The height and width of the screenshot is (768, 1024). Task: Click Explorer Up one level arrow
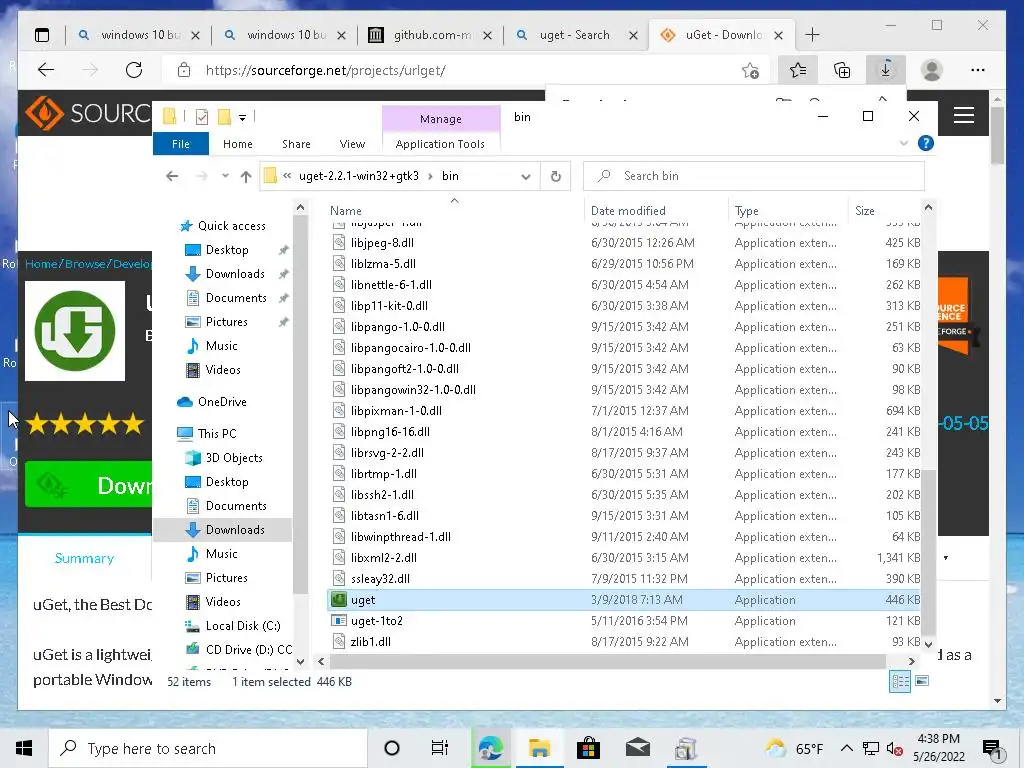point(246,176)
